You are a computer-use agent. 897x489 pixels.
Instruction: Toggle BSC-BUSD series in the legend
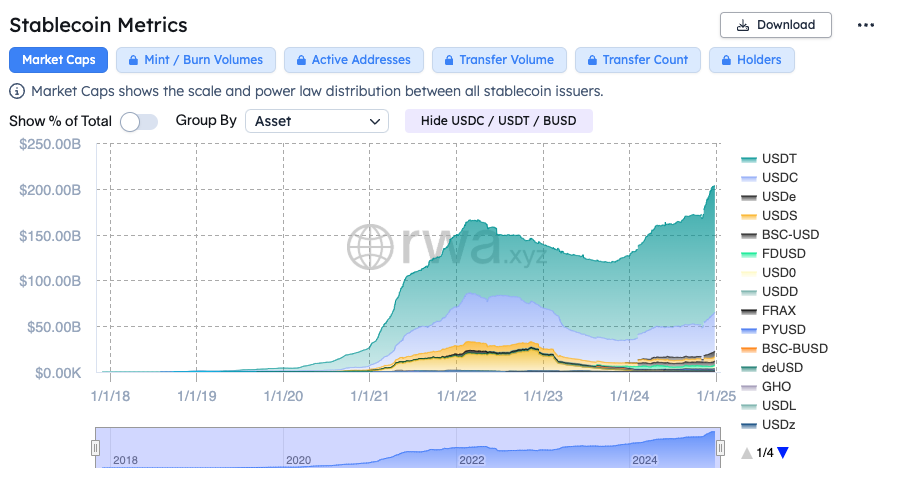coord(784,348)
